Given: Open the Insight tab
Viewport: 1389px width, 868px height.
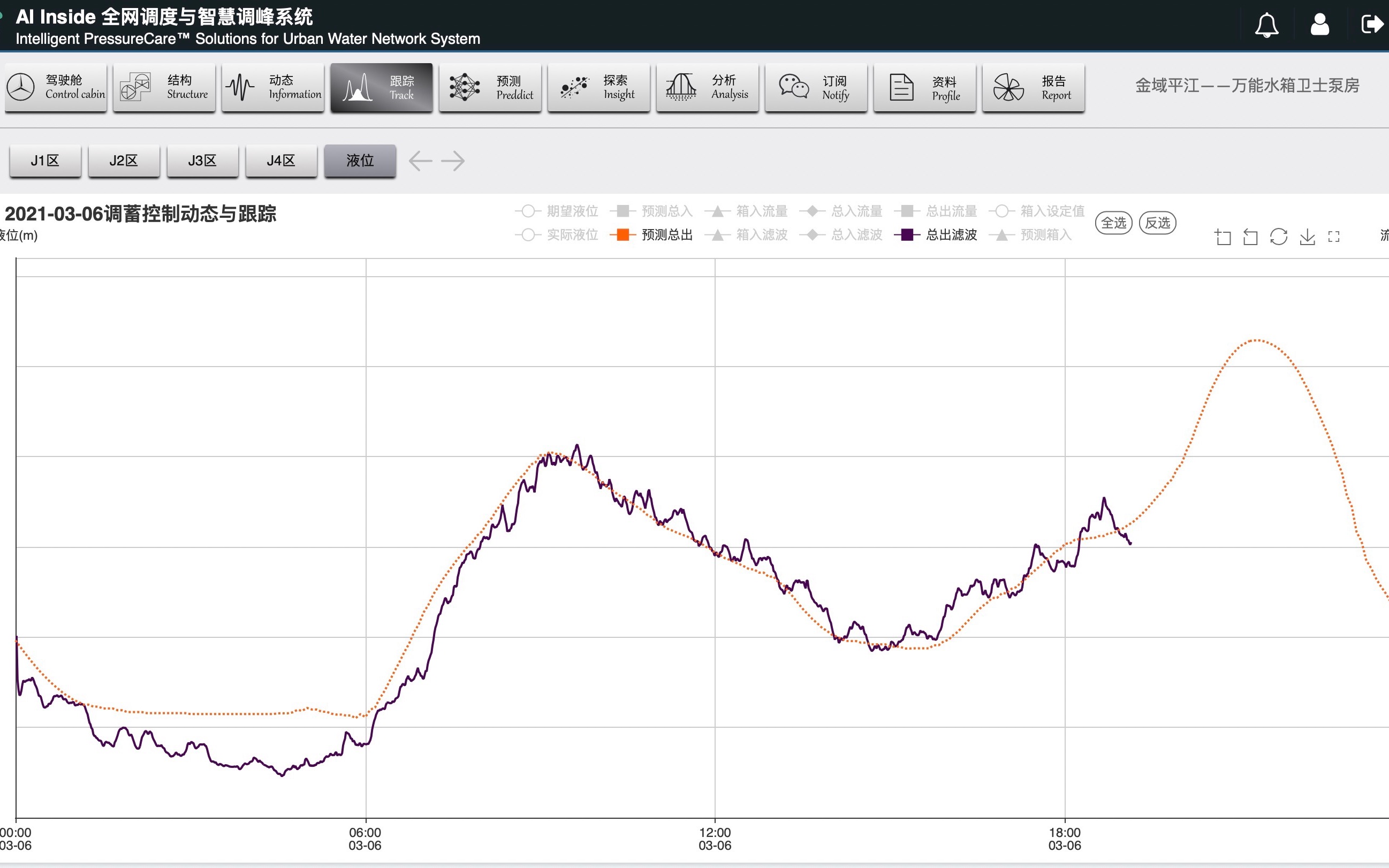Looking at the screenshot, I should coord(598,87).
